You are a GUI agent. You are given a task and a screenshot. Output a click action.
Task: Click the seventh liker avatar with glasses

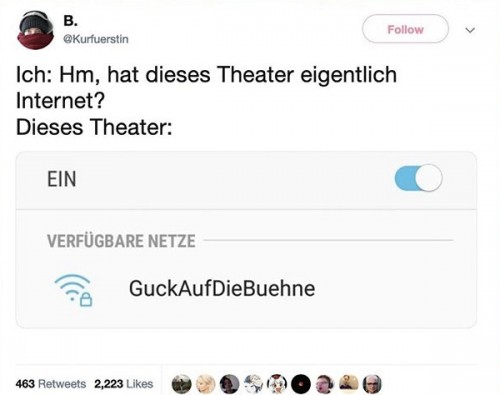click(x=325, y=384)
